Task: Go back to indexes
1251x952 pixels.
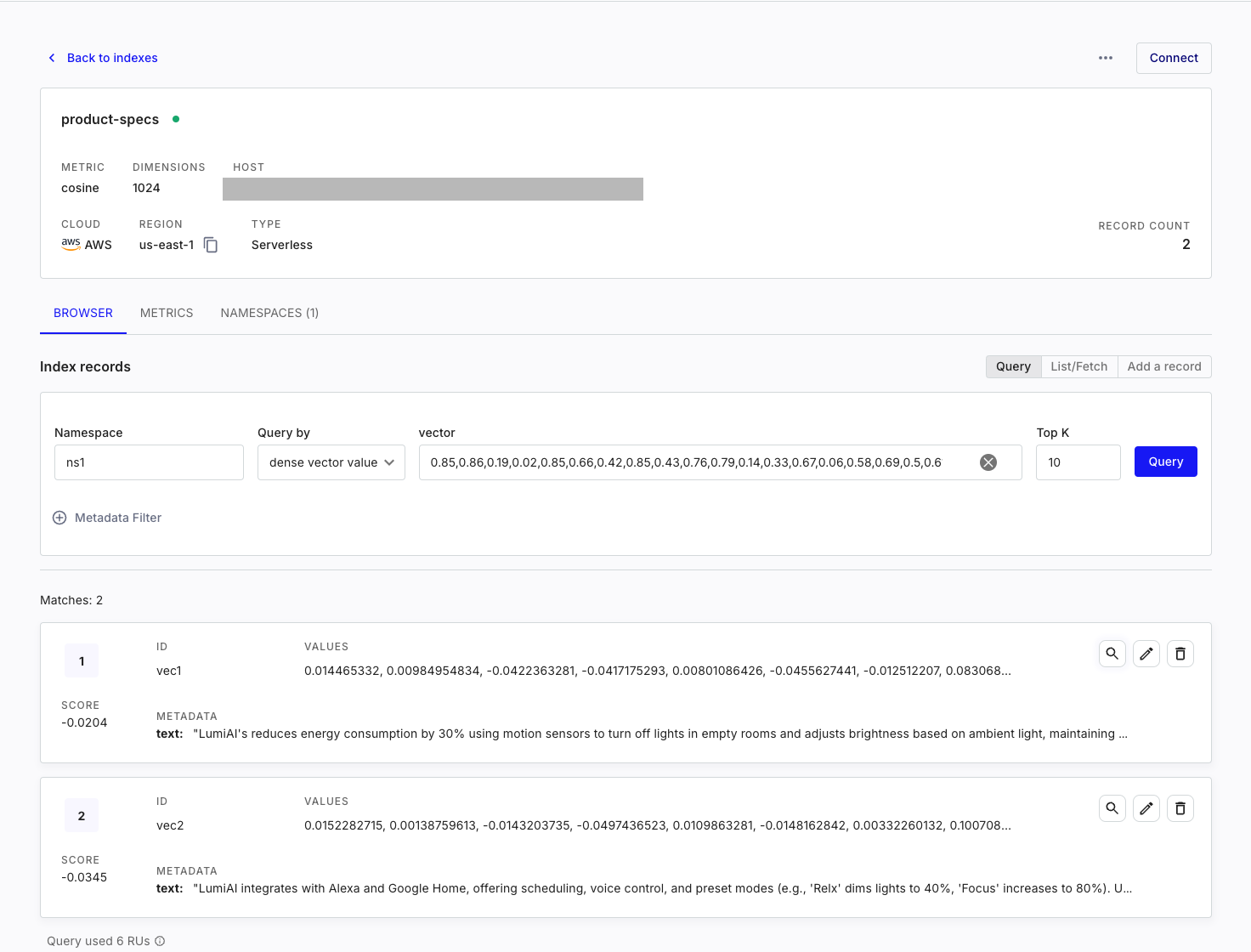Action: (102, 58)
